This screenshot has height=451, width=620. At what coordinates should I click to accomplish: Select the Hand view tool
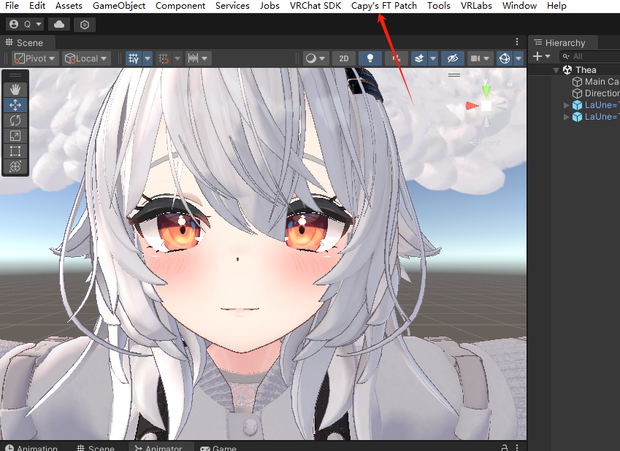click(x=15, y=90)
